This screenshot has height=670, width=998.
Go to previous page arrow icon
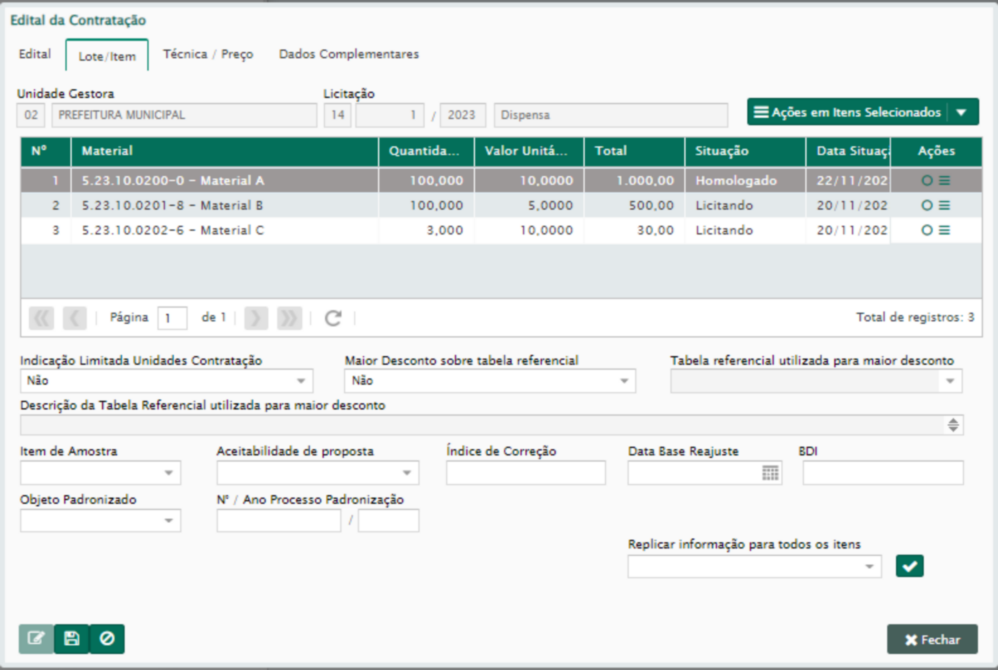coord(74,318)
